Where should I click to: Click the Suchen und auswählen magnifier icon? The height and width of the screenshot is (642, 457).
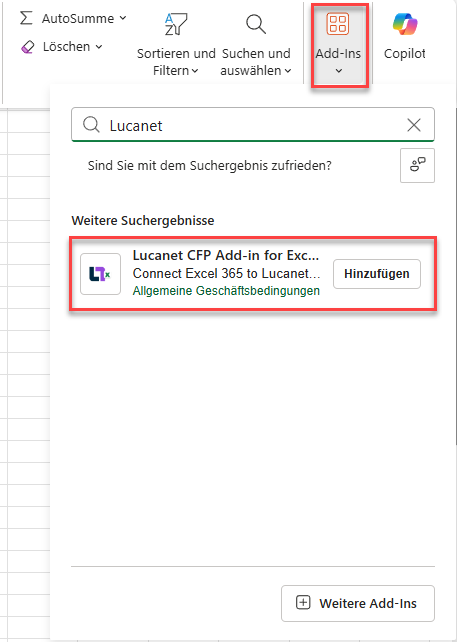tap(256, 24)
